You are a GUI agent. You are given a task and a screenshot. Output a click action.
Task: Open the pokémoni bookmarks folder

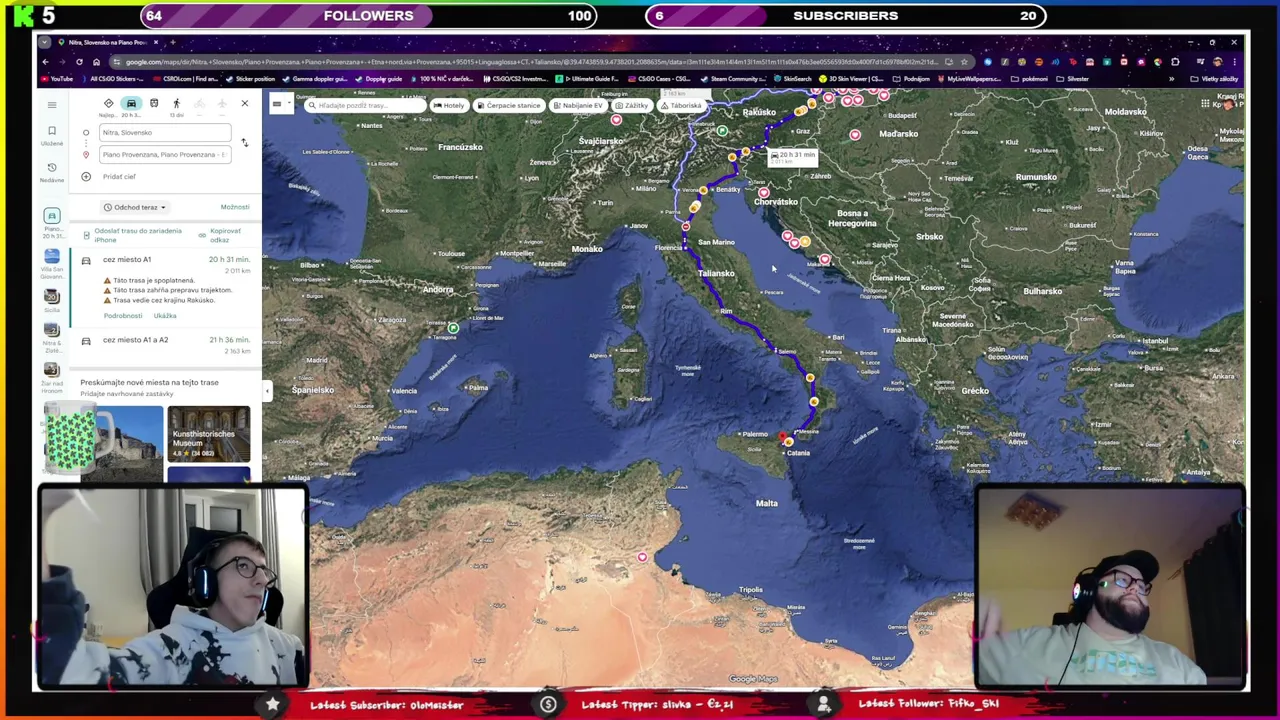(1029, 79)
